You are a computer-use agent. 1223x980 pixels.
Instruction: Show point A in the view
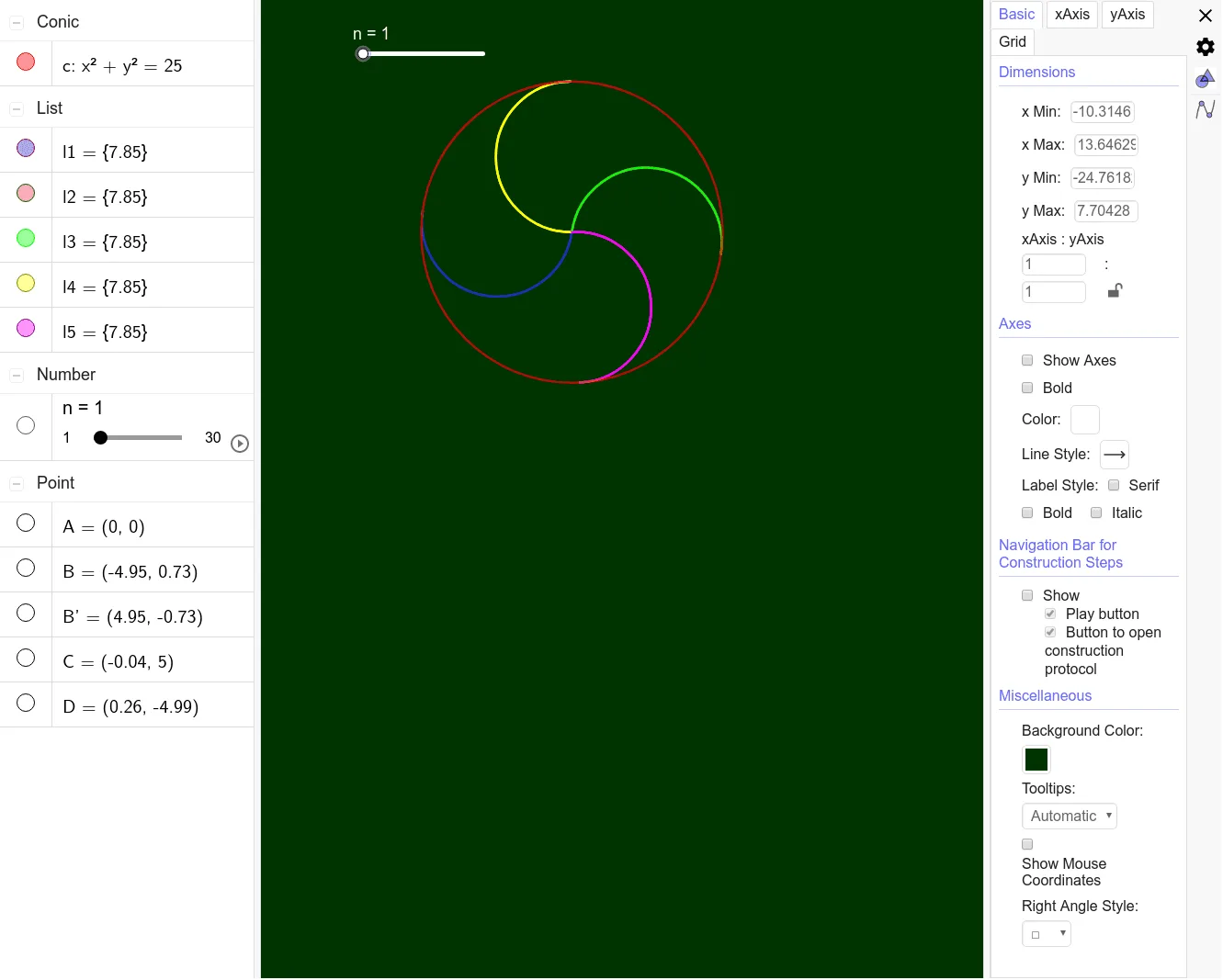point(26,523)
